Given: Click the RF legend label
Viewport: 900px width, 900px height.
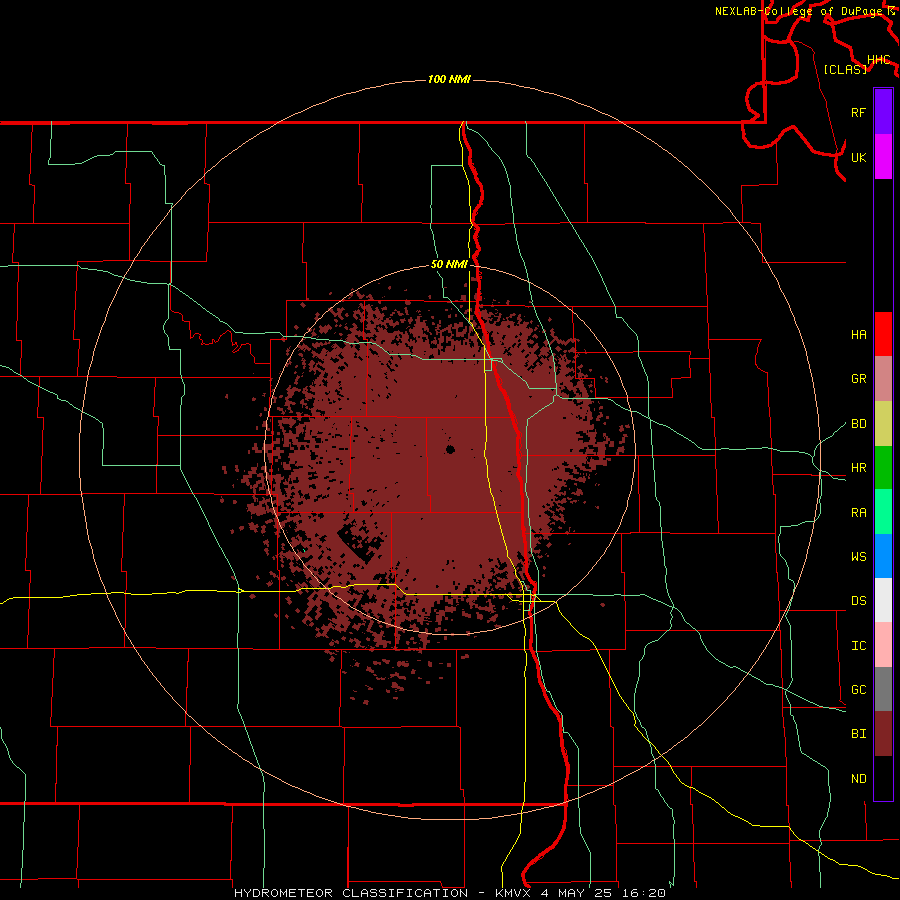Looking at the screenshot, I should (x=859, y=112).
